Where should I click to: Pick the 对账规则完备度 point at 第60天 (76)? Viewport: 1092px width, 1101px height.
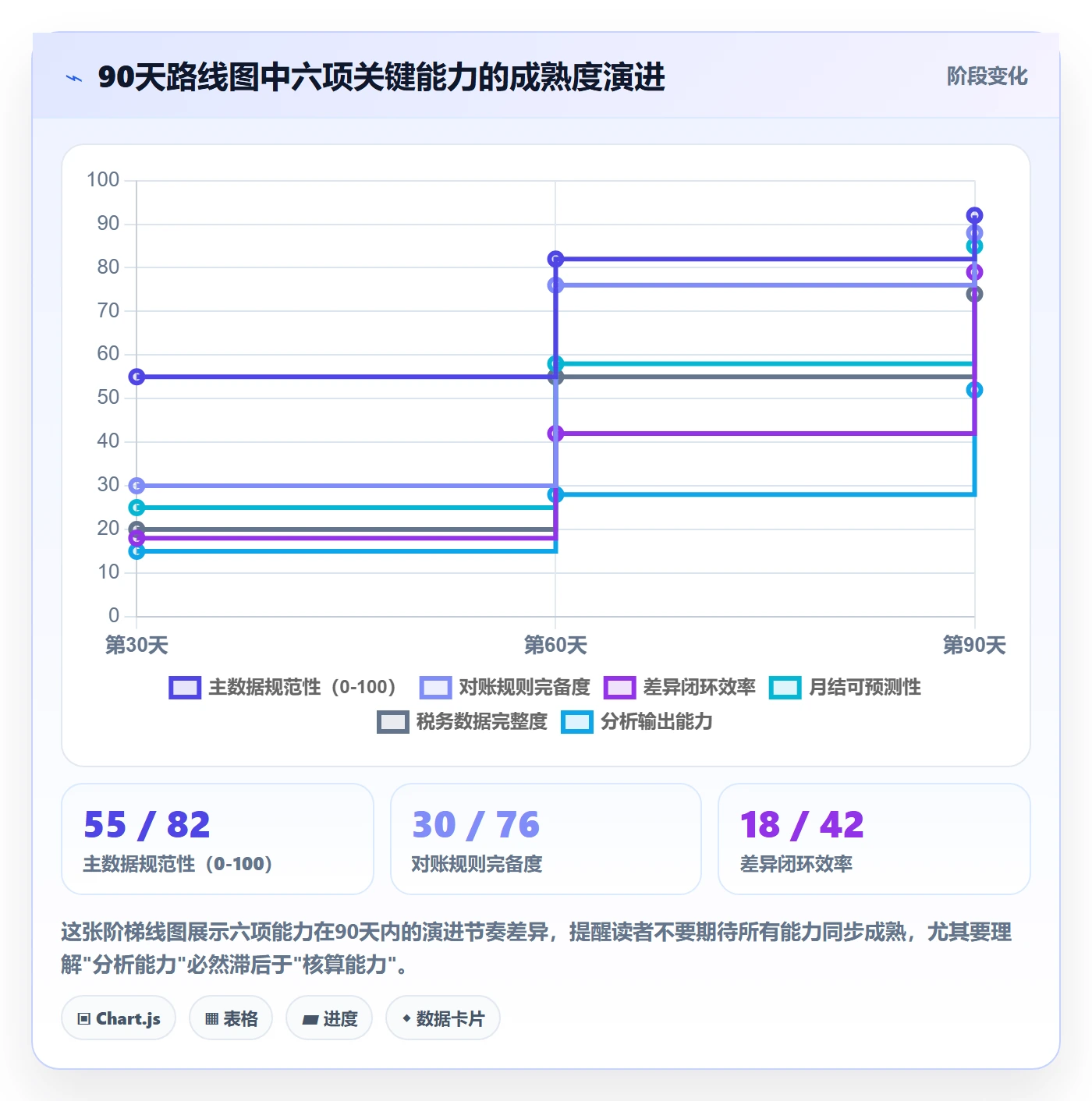(x=555, y=285)
